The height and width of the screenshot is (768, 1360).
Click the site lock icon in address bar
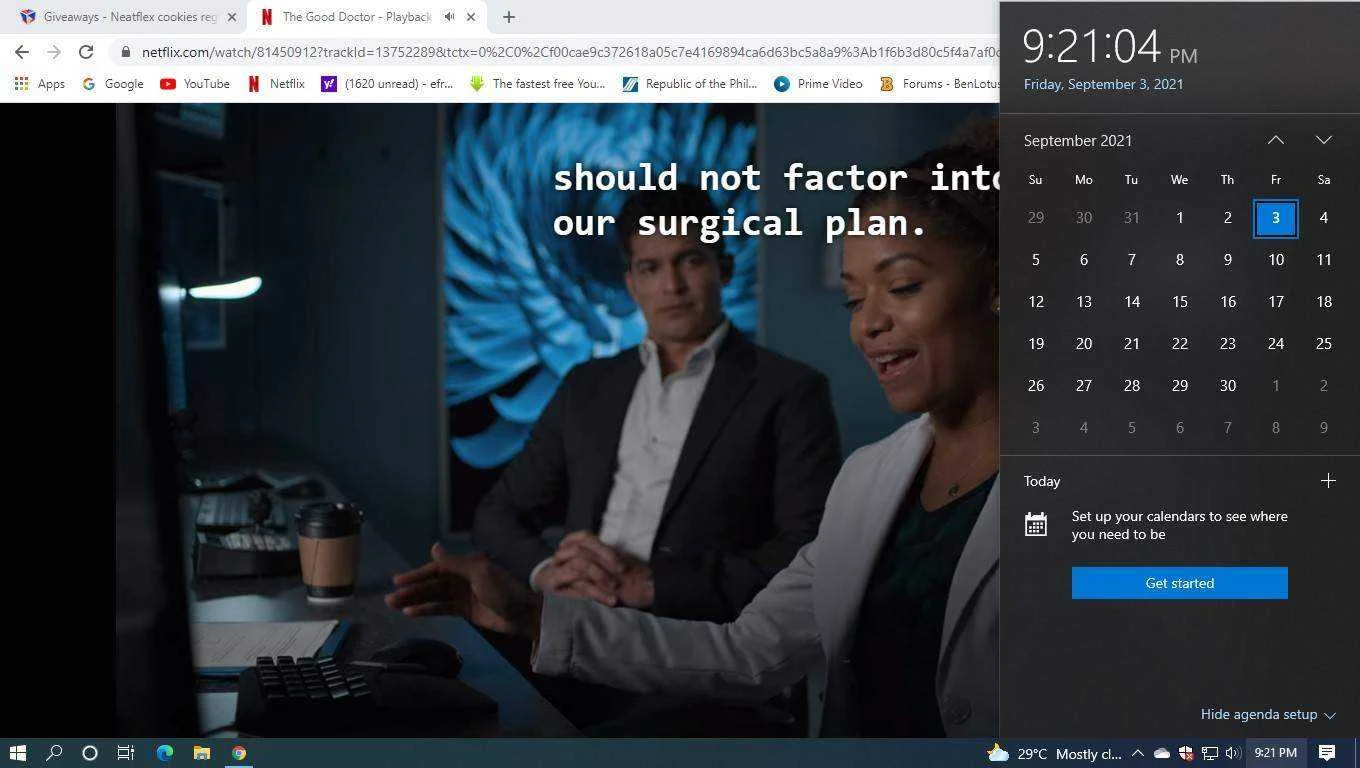(x=125, y=52)
